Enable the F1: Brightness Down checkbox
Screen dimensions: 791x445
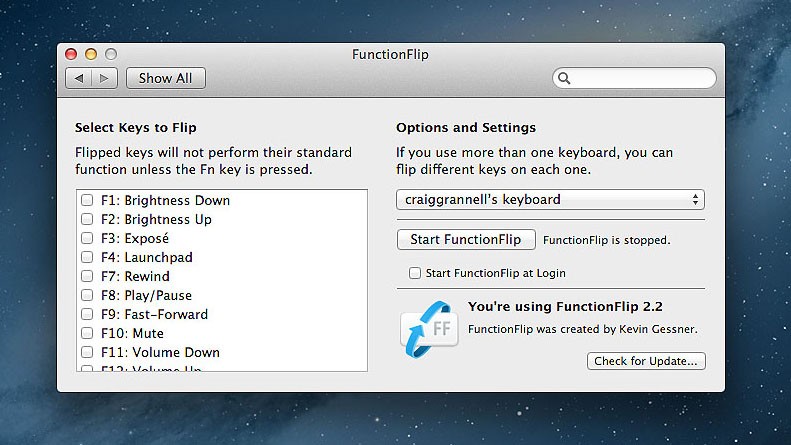[x=88, y=200]
